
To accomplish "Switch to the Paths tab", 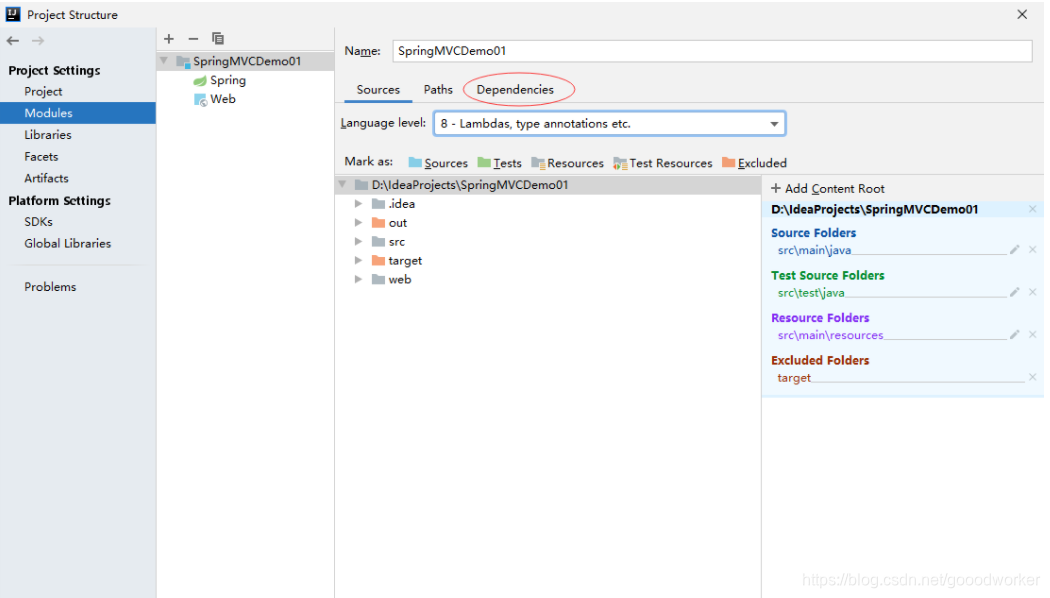I will (x=438, y=90).
